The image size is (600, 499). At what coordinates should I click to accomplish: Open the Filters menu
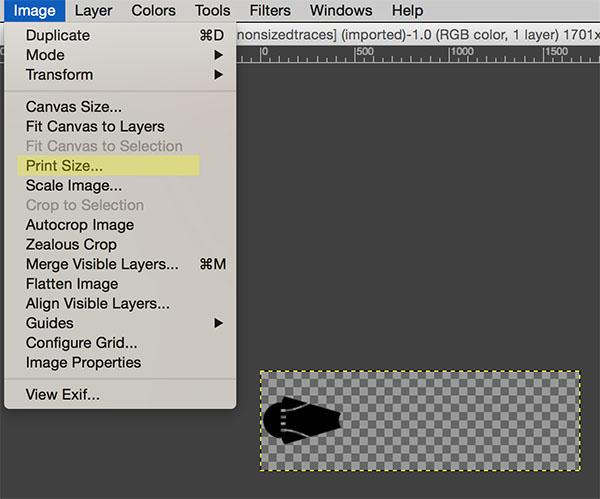[x=270, y=11]
